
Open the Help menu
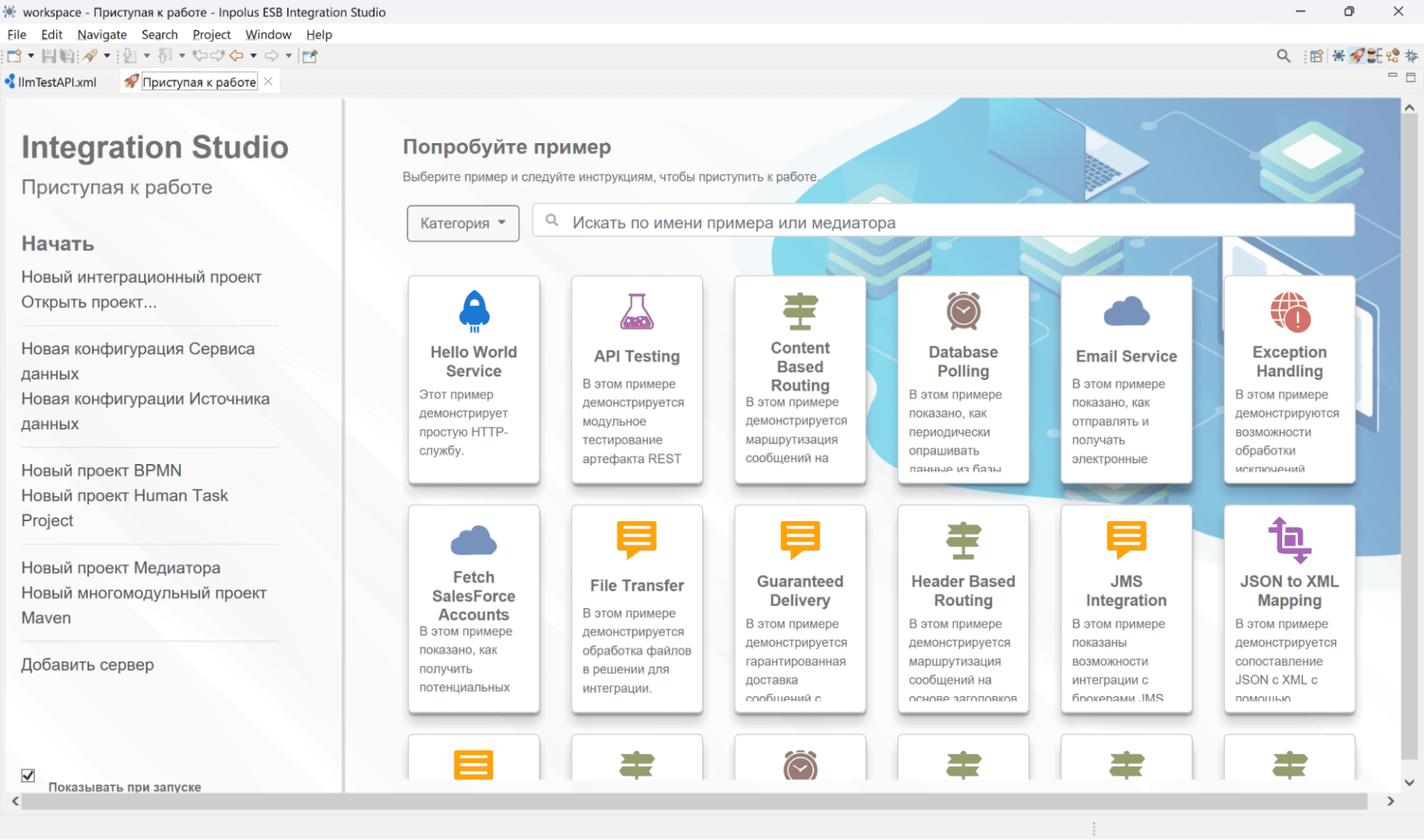click(x=319, y=34)
